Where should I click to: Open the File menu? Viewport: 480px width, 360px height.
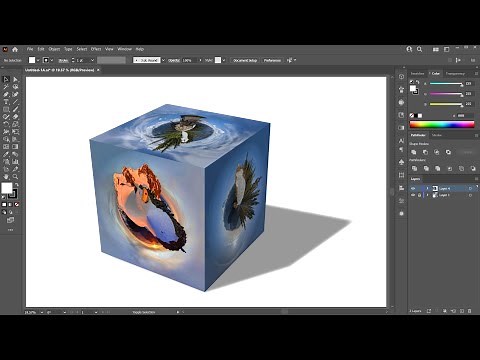click(30, 49)
